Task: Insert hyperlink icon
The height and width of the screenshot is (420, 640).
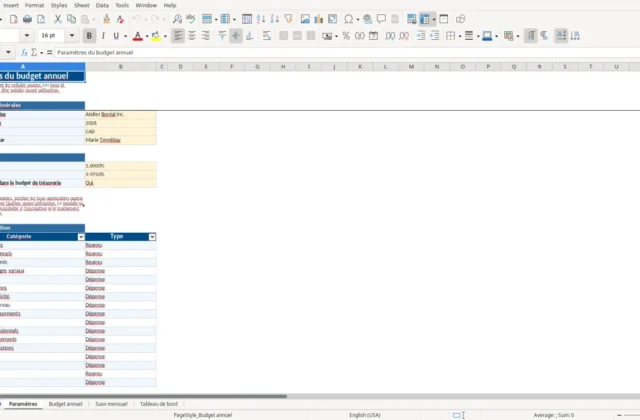Action: click(x=367, y=19)
